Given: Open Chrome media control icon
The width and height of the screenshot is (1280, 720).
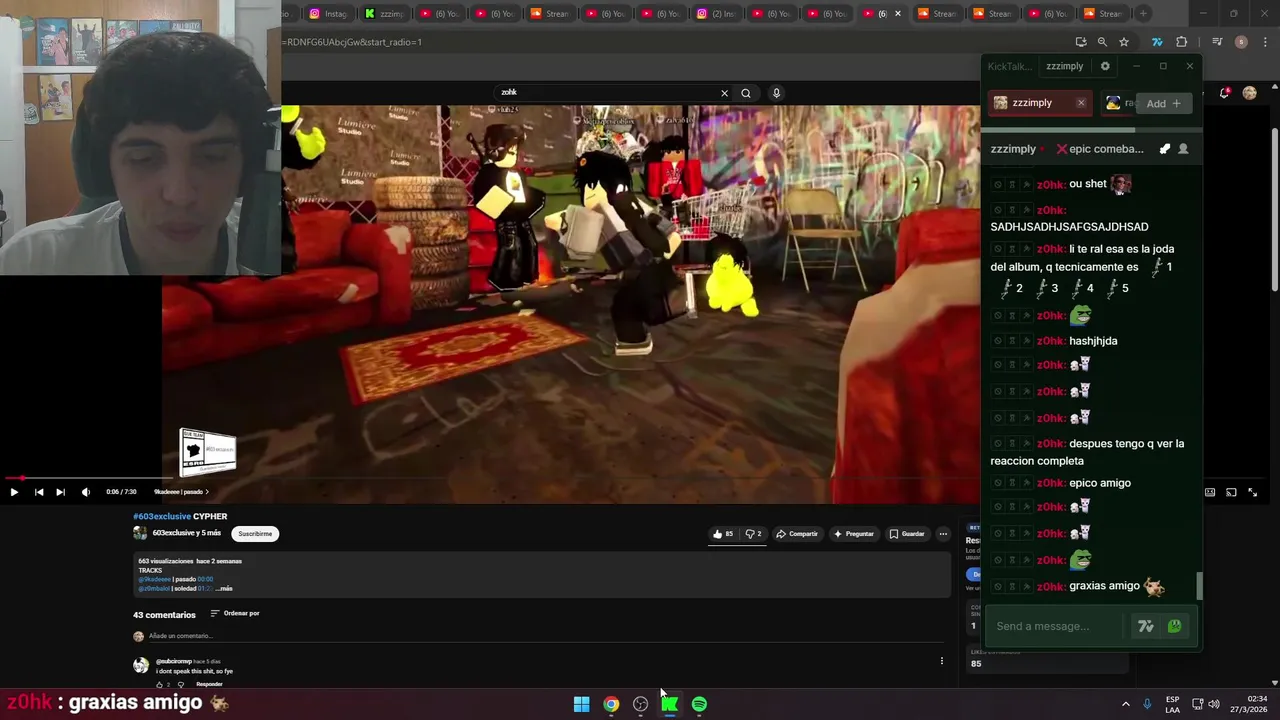Looking at the screenshot, I should coord(1217,42).
